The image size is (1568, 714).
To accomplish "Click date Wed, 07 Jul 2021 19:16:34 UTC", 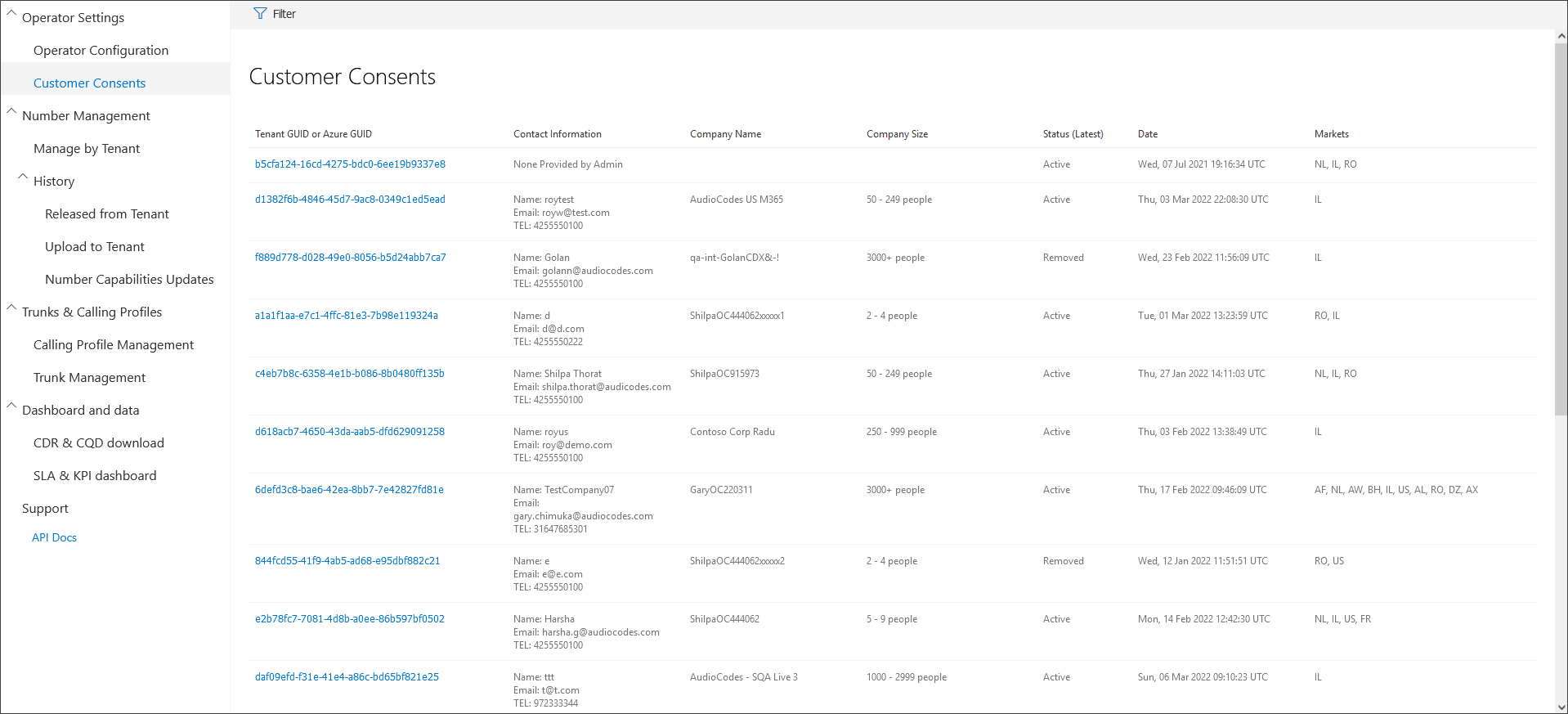I will click(1202, 164).
